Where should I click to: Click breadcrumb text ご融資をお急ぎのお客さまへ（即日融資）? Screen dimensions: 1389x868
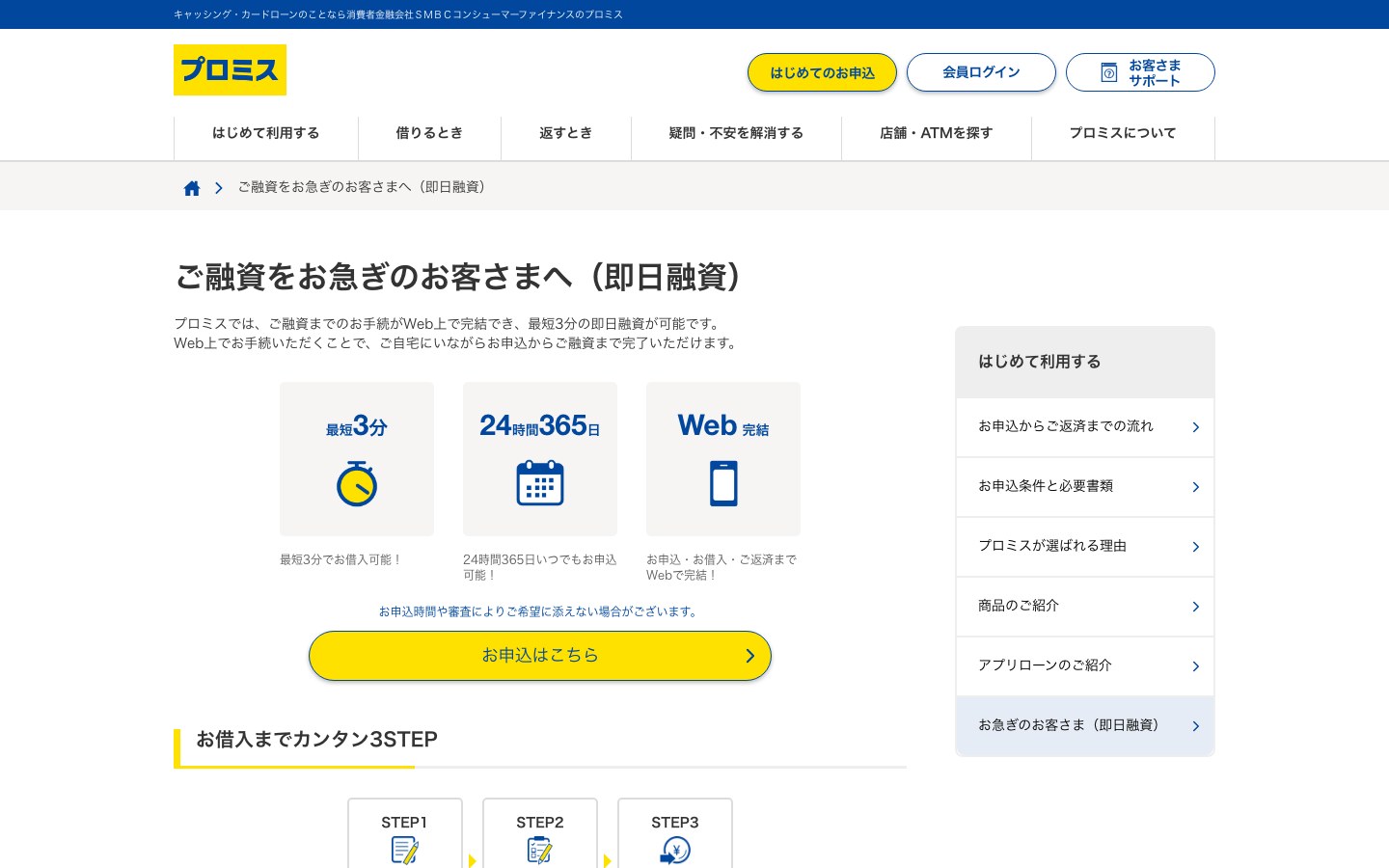(x=366, y=187)
